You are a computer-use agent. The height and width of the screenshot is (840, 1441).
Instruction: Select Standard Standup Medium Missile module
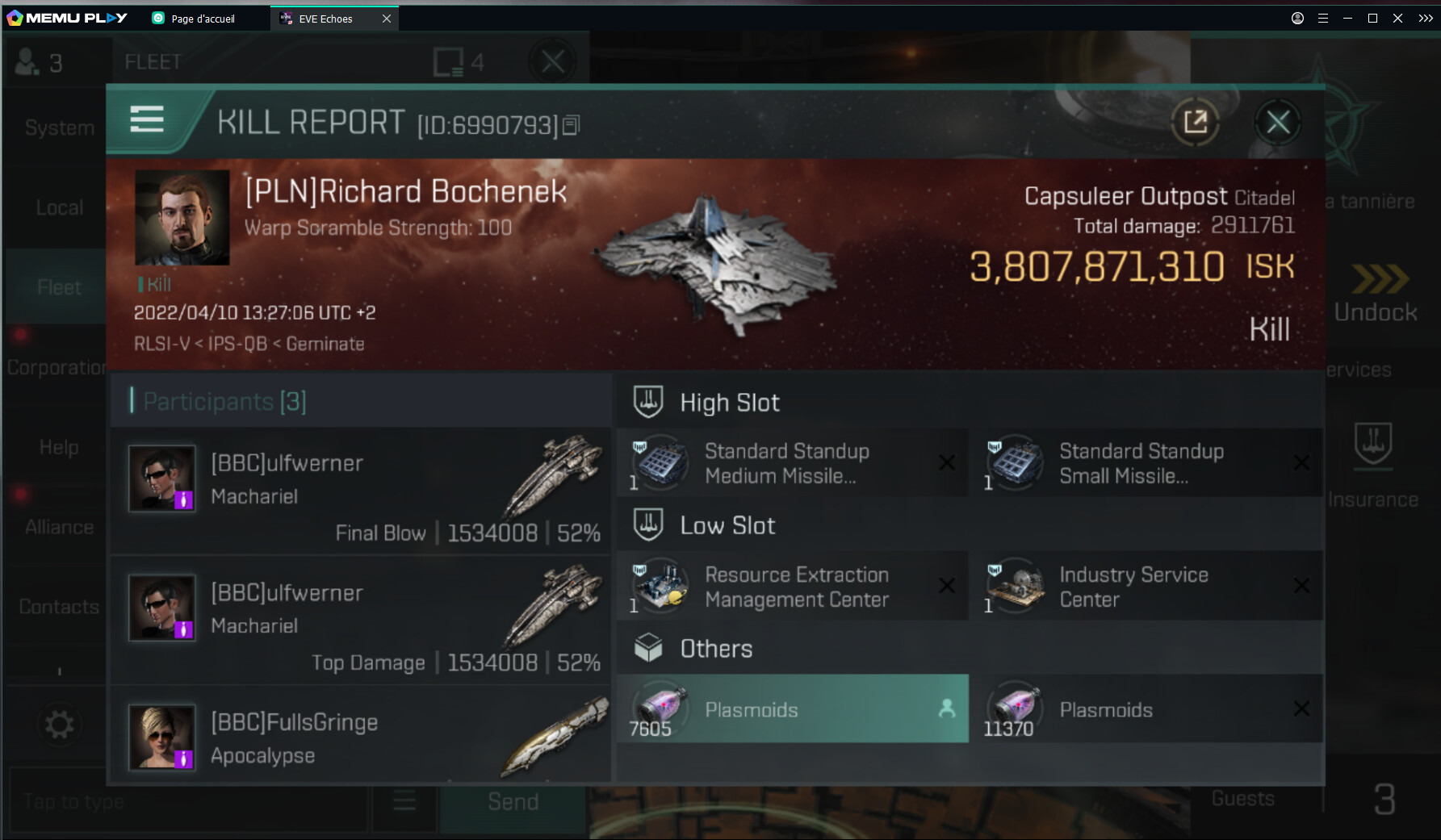pos(792,463)
